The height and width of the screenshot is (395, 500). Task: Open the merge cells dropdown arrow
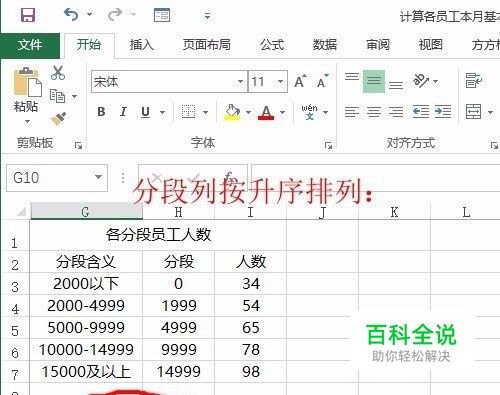(x=490, y=112)
